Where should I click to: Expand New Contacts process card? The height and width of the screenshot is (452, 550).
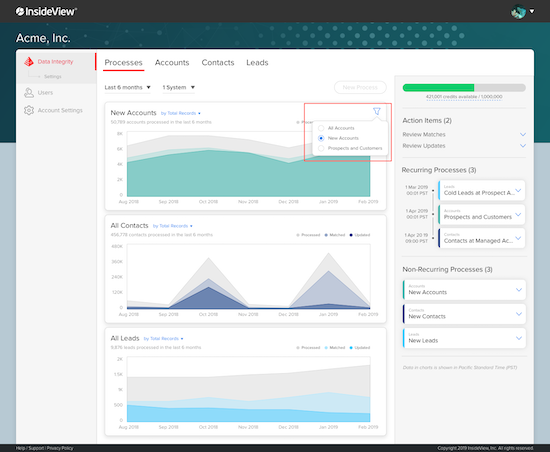click(519, 314)
